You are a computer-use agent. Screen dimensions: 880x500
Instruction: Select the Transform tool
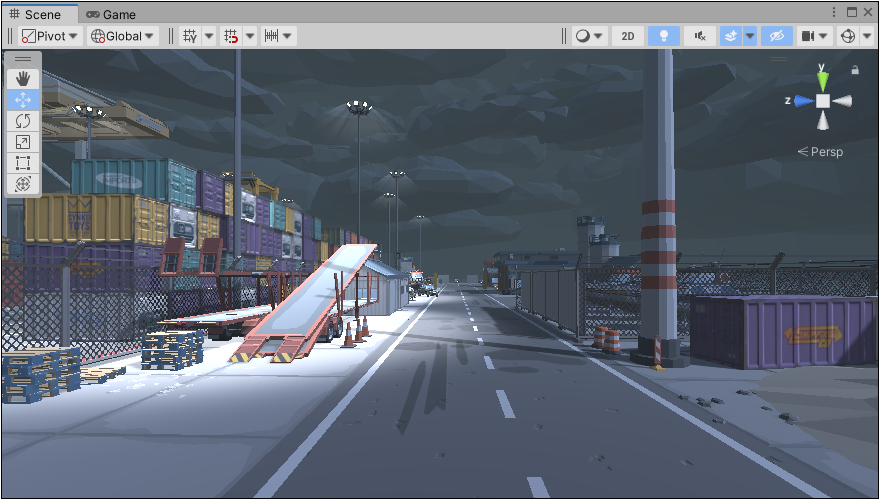click(24, 184)
